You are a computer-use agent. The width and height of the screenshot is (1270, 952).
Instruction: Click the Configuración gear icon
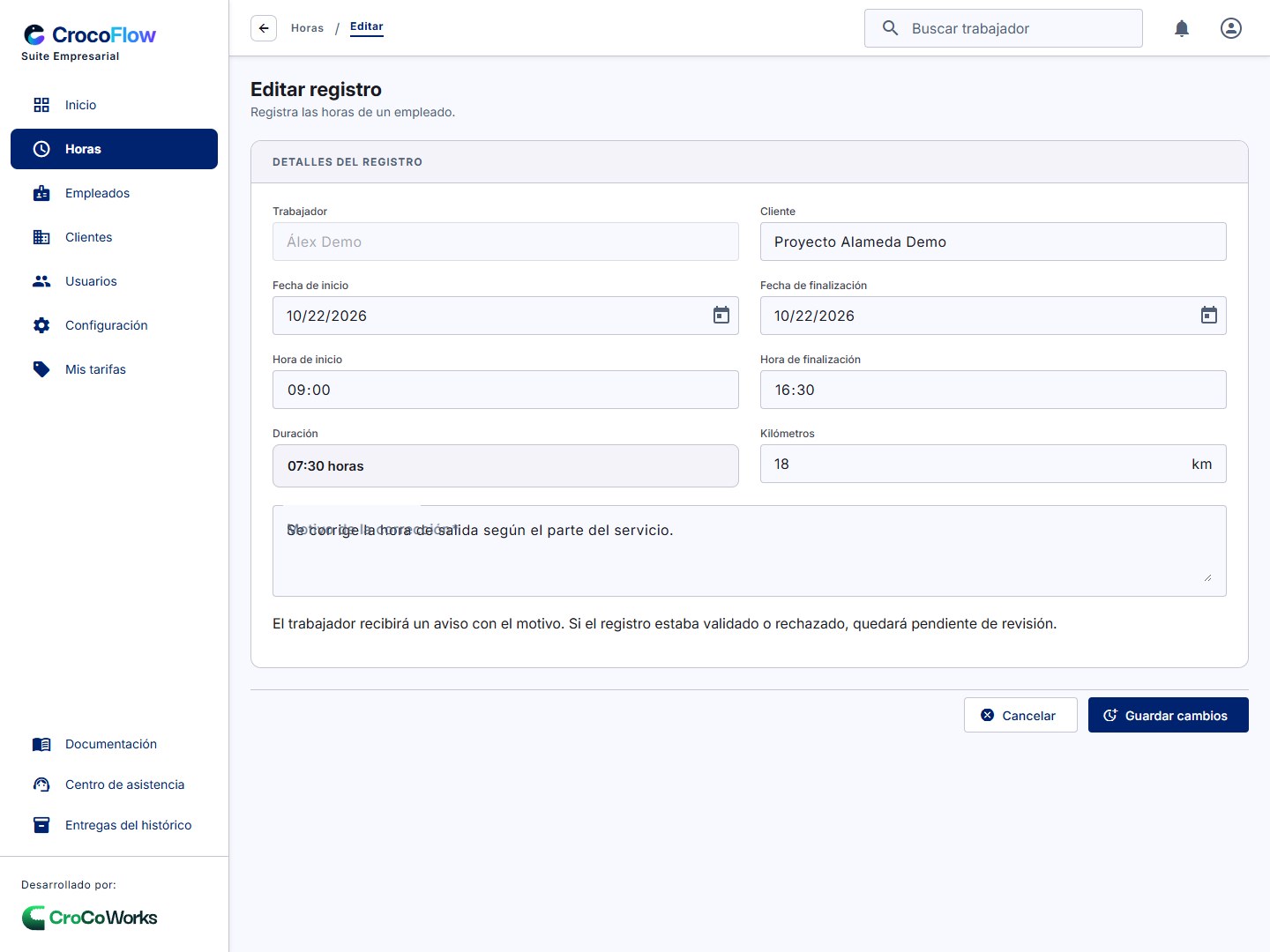41,325
